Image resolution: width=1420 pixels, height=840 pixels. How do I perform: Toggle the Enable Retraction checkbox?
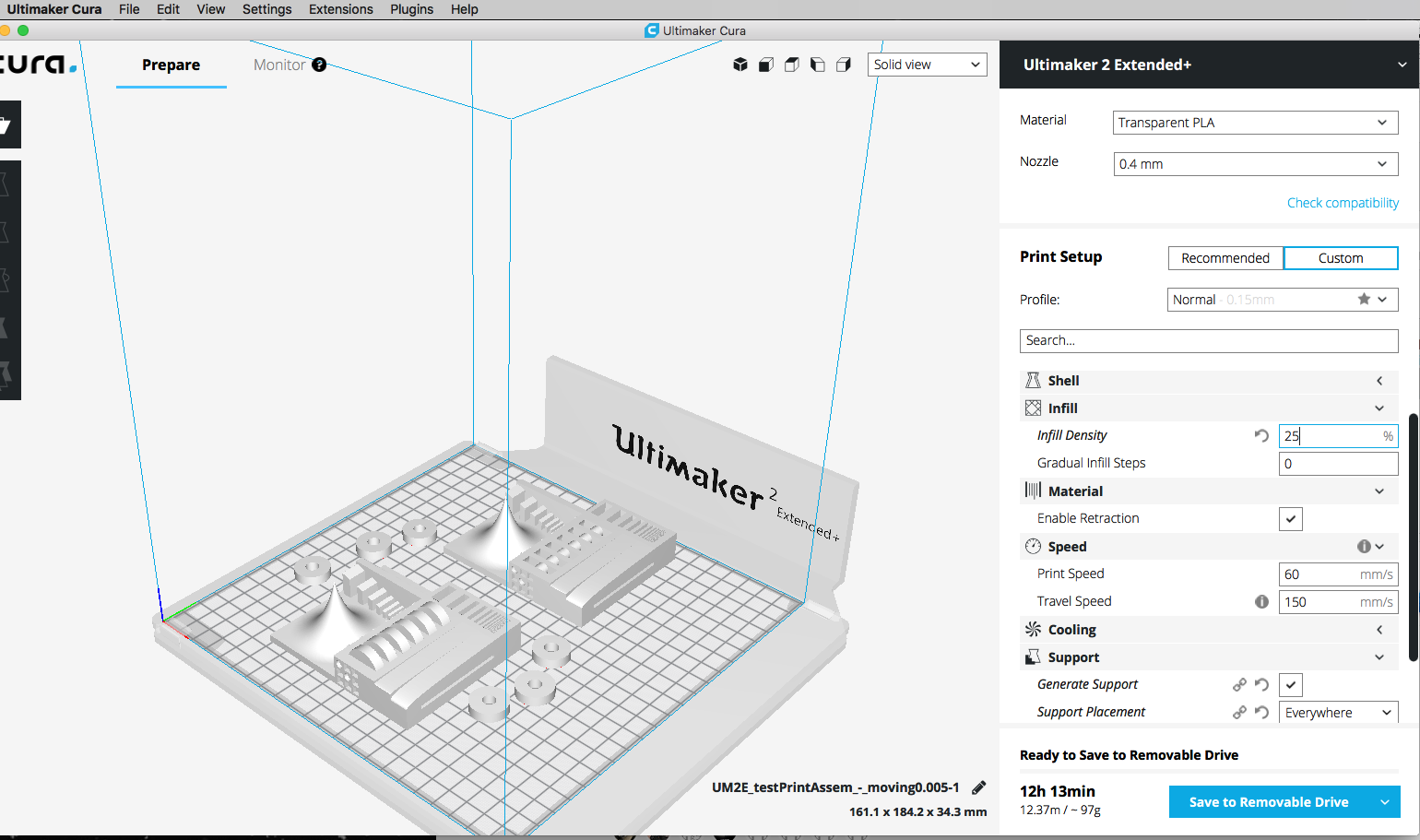1291,519
